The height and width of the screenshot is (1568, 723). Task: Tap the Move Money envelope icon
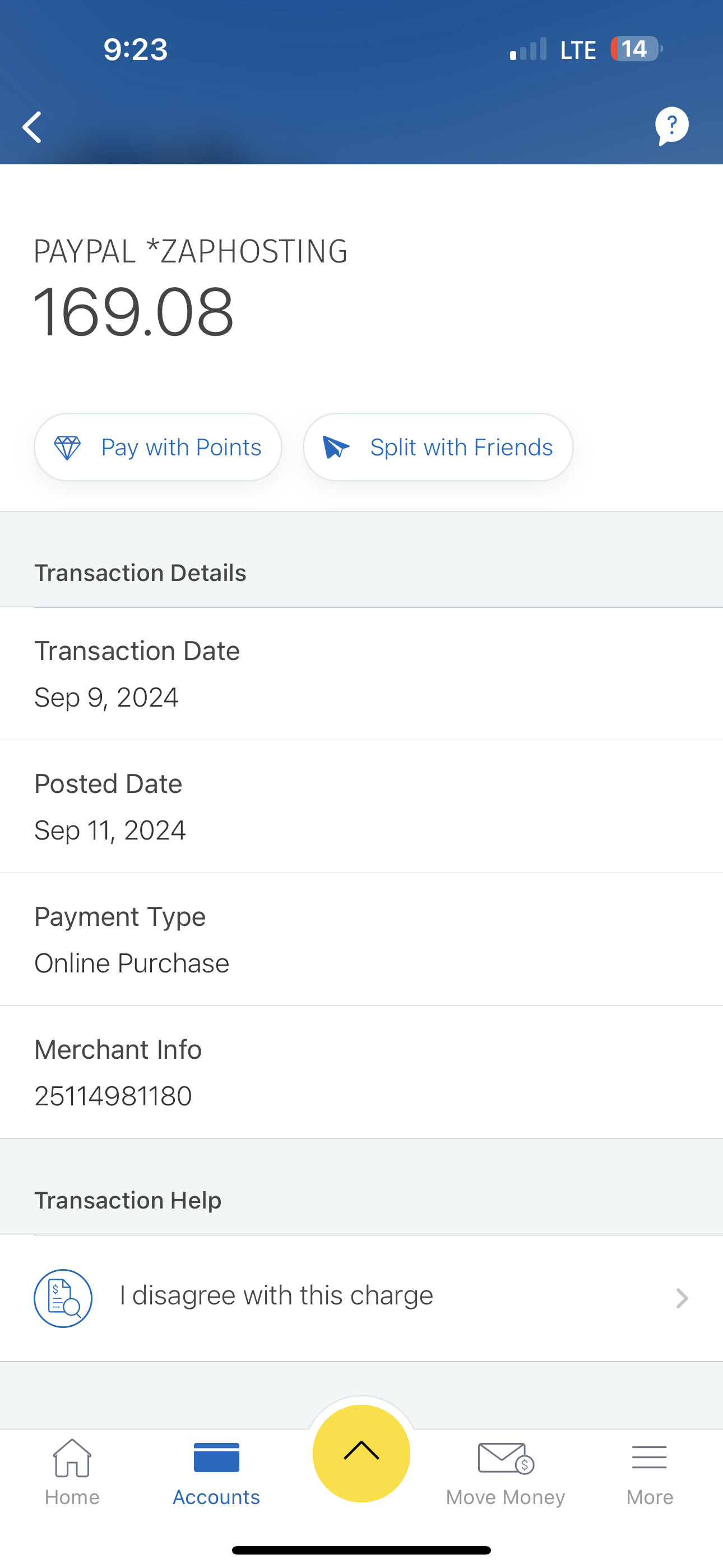click(506, 1458)
